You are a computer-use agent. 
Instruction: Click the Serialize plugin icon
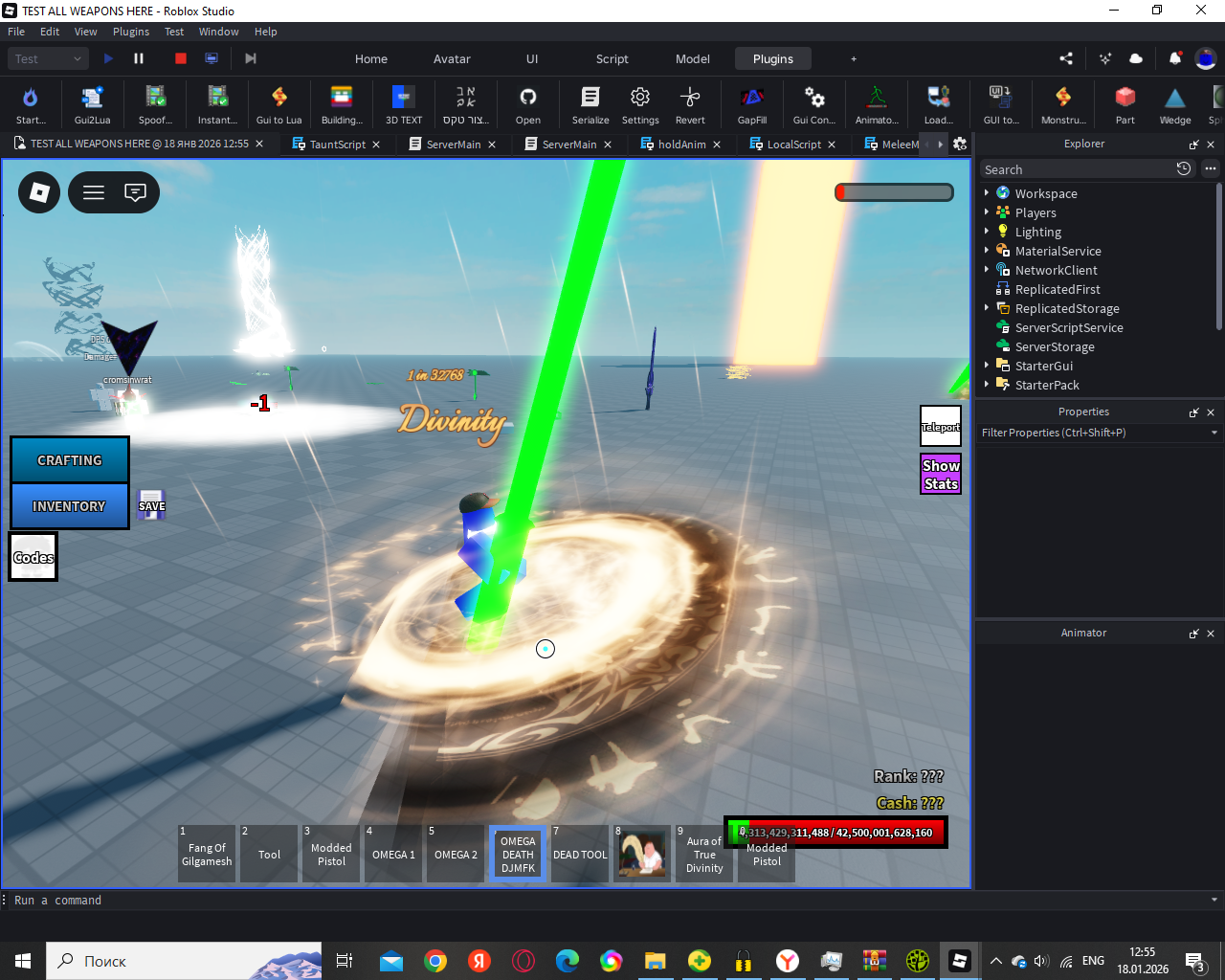[x=590, y=104]
